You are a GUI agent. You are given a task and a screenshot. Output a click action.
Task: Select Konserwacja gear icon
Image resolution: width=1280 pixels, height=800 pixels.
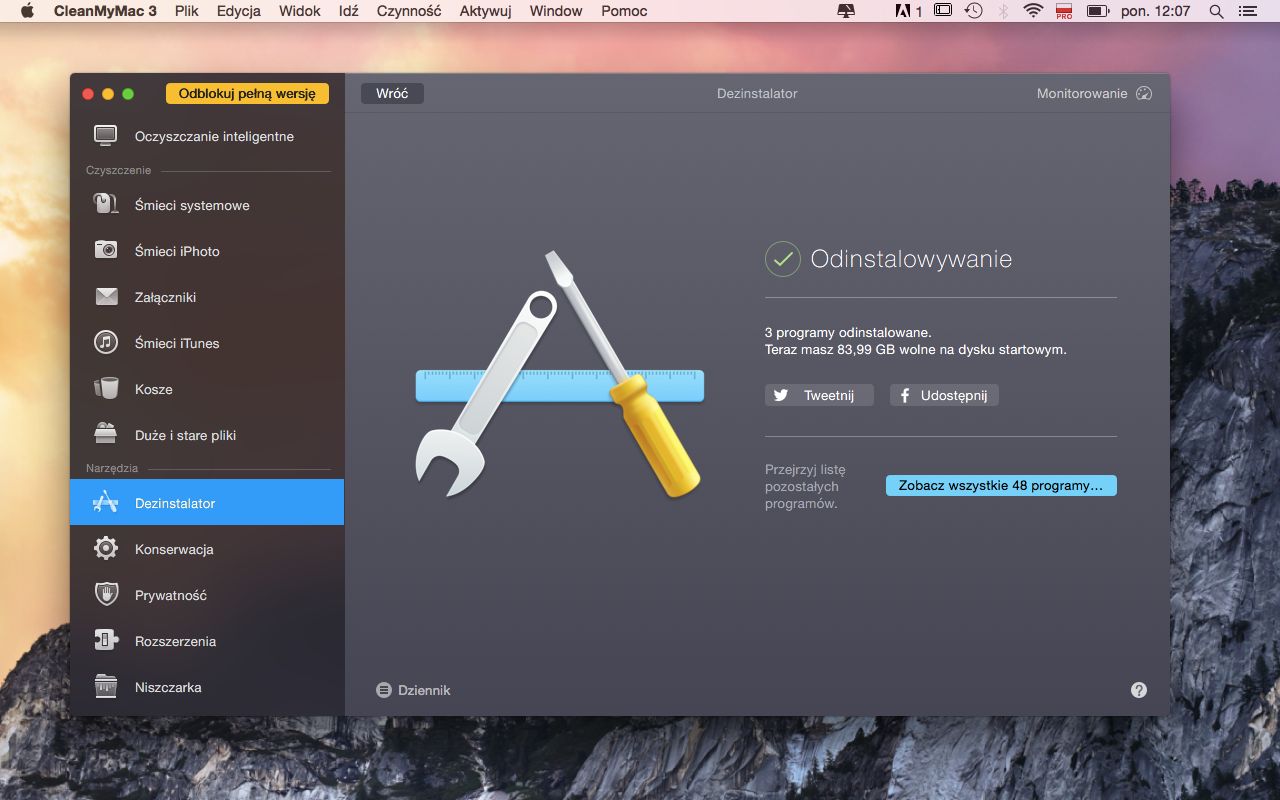tap(106, 548)
